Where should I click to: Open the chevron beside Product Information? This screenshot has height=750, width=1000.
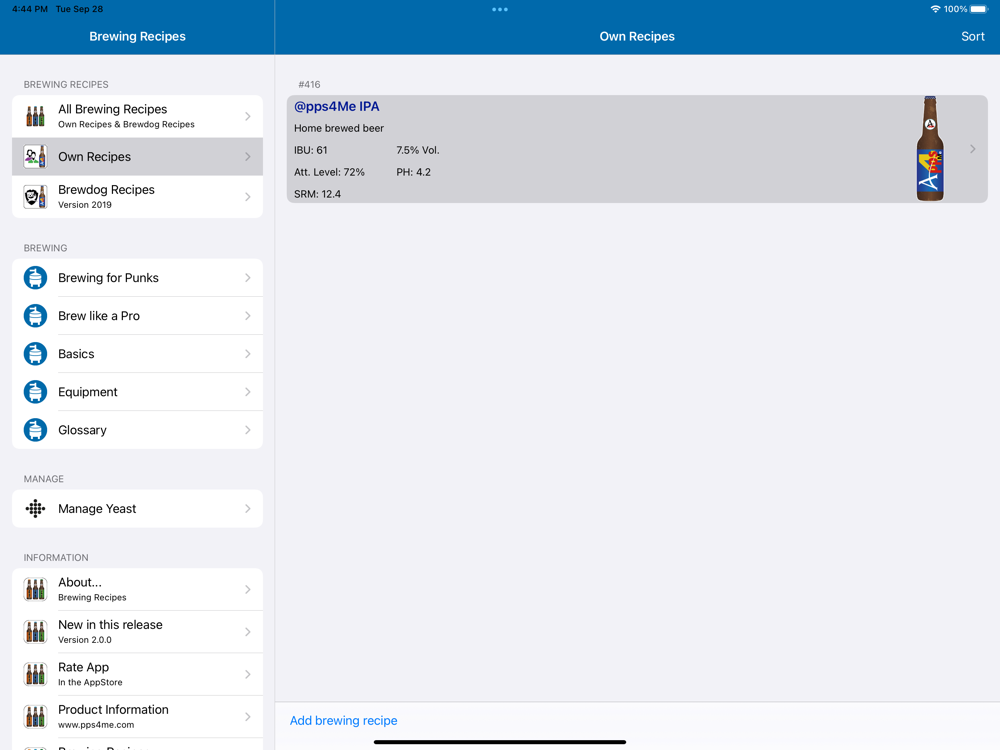click(248, 716)
